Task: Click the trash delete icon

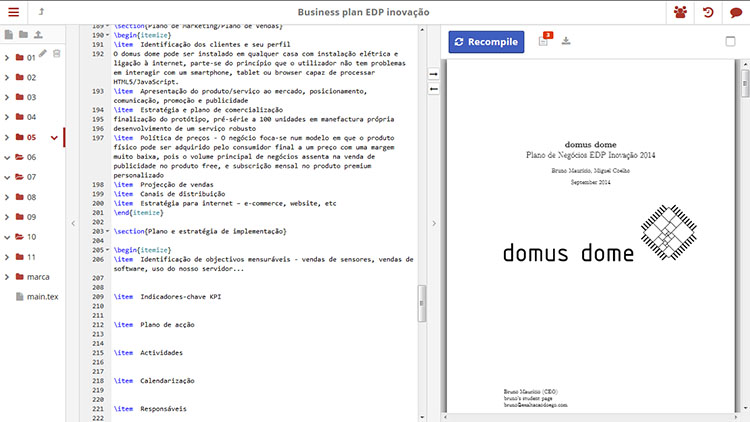Action: pyautogui.click(x=56, y=54)
